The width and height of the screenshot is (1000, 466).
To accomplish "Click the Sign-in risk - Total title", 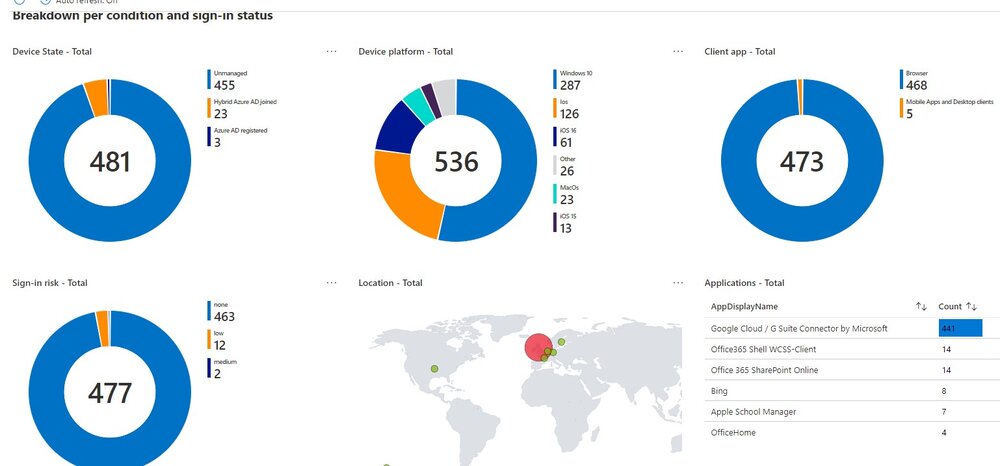I will tap(50, 283).
